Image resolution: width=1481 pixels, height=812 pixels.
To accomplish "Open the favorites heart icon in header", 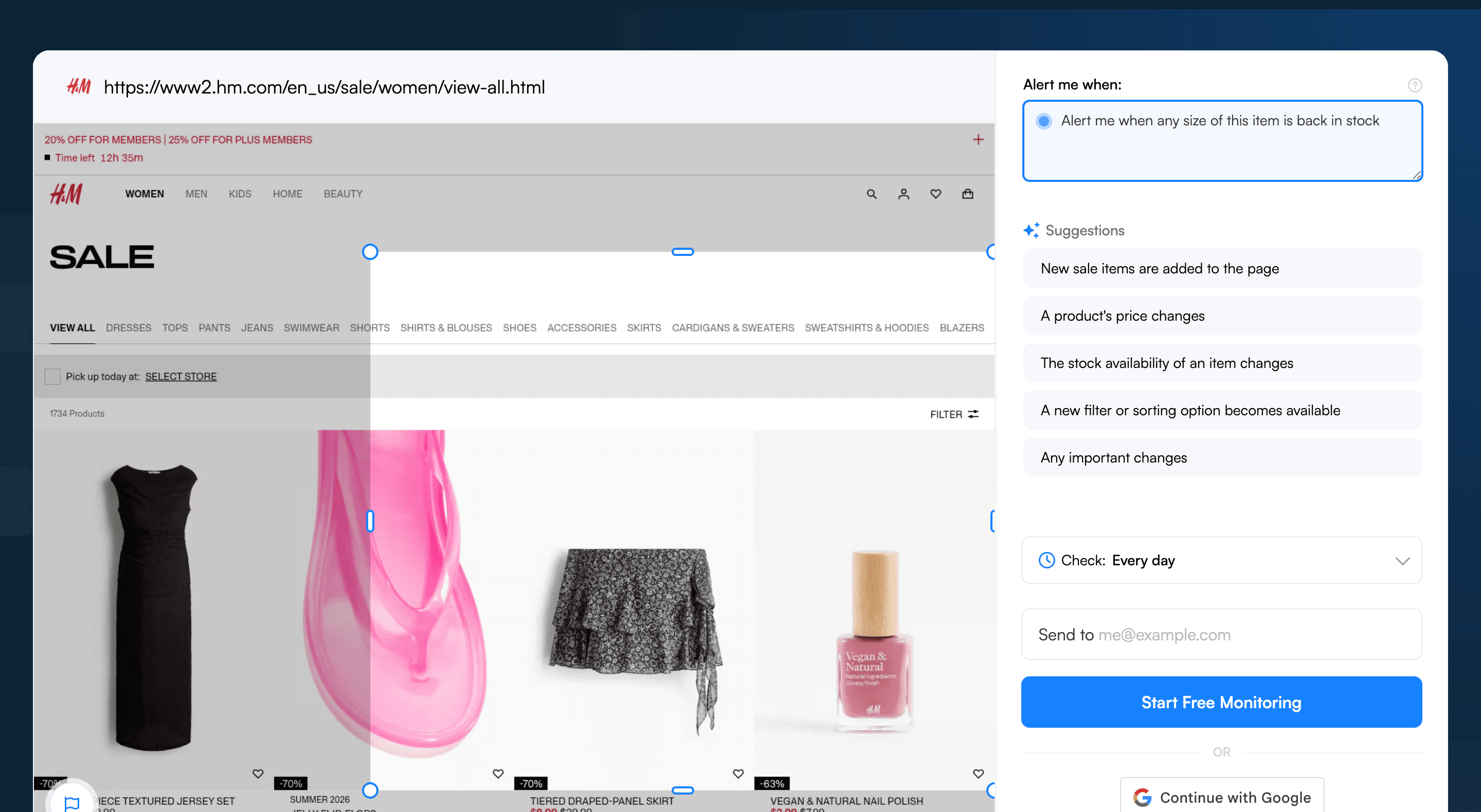I will pyautogui.click(x=936, y=194).
